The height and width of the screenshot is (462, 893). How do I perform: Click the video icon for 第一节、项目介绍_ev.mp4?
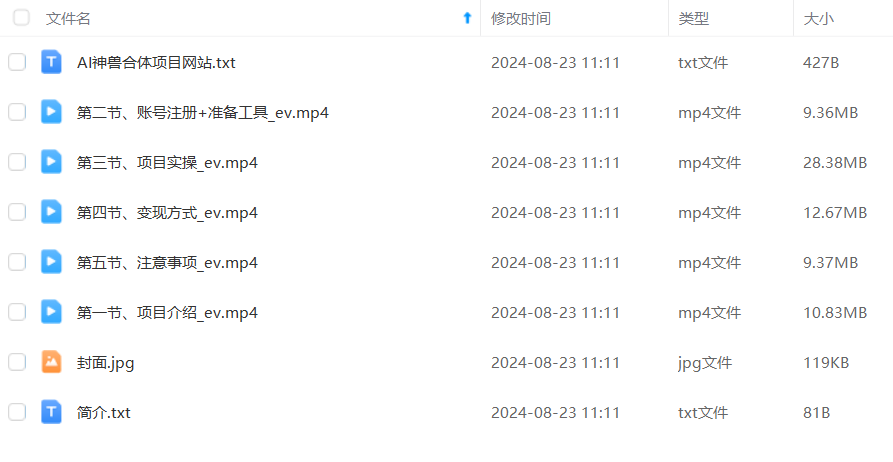click(51, 312)
